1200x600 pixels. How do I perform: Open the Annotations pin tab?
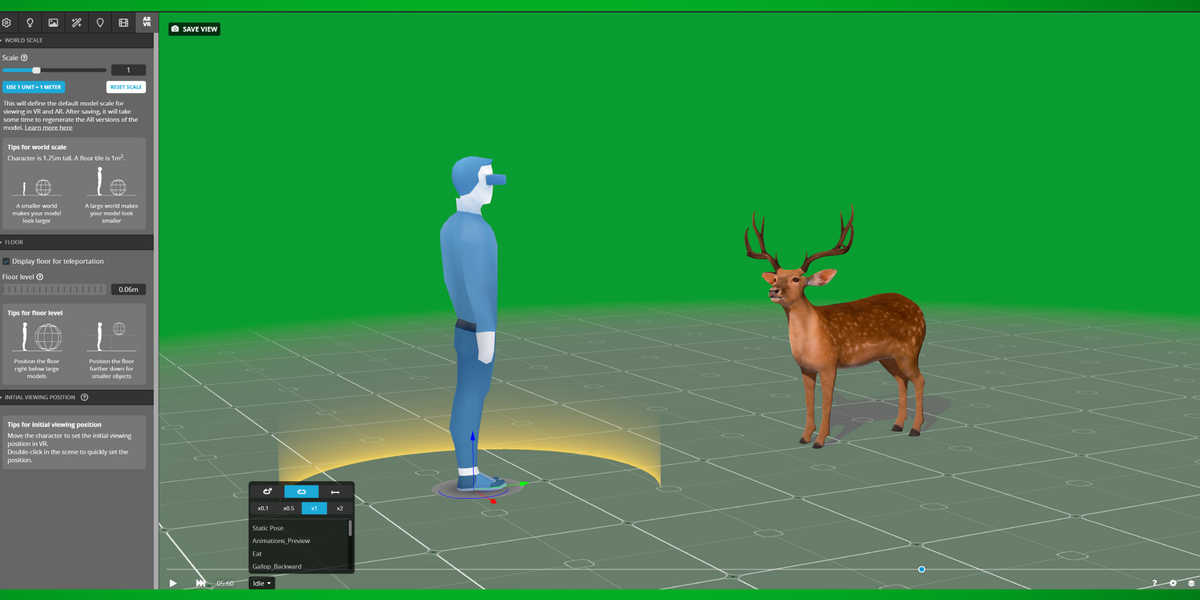(x=100, y=22)
